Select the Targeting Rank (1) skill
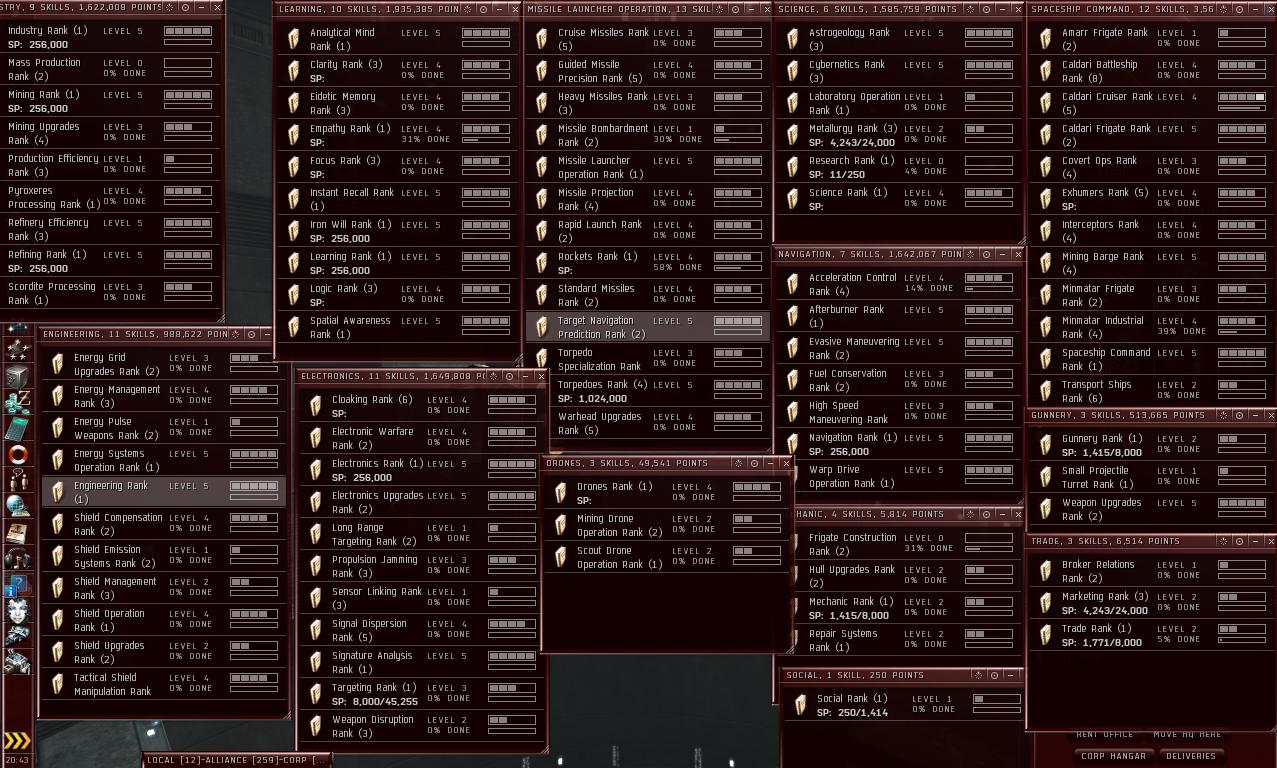This screenshot has height=768, width=1277. coord(420,694)
